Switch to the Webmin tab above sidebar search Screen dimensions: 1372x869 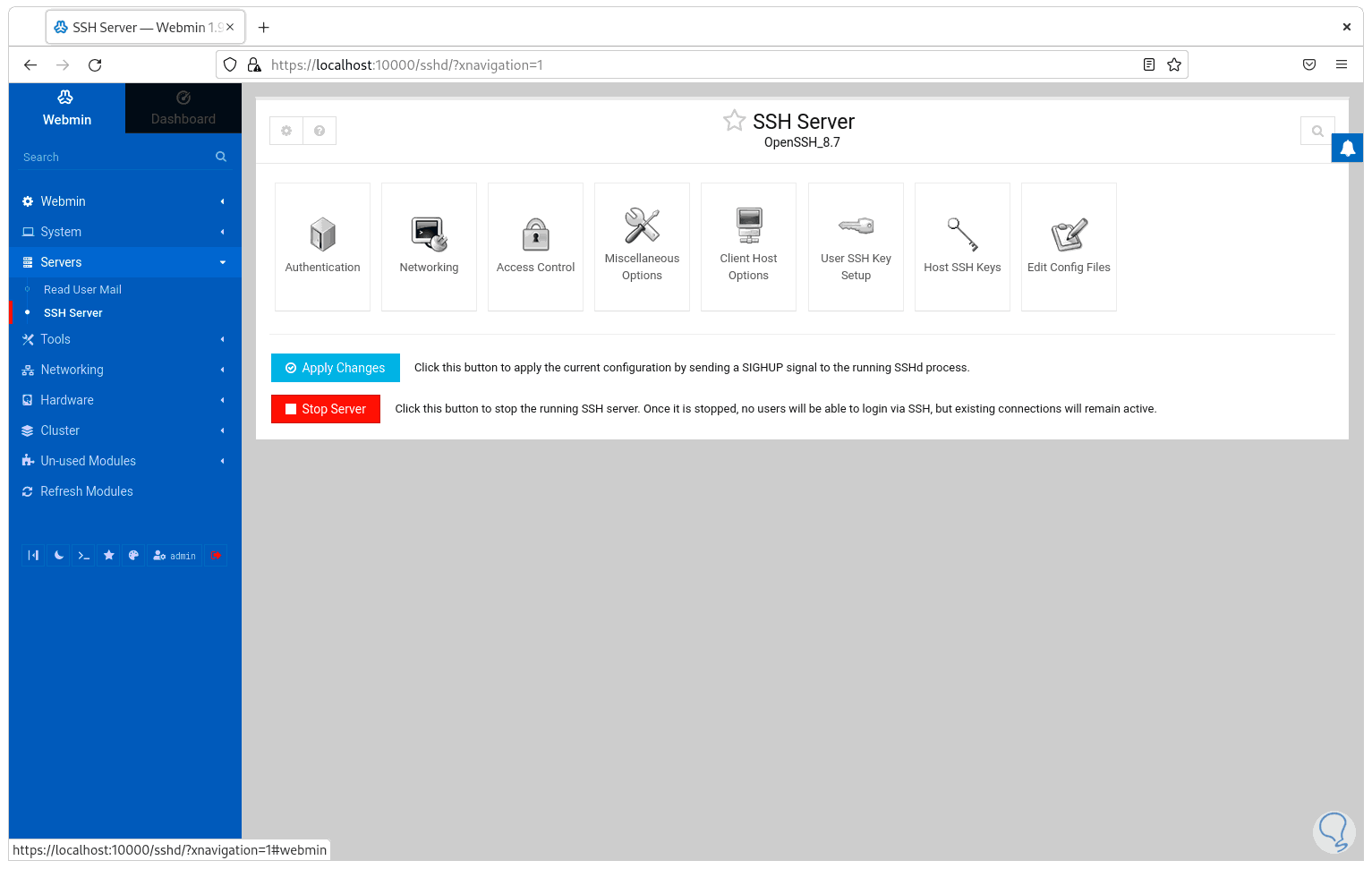[x=67, y=108]
